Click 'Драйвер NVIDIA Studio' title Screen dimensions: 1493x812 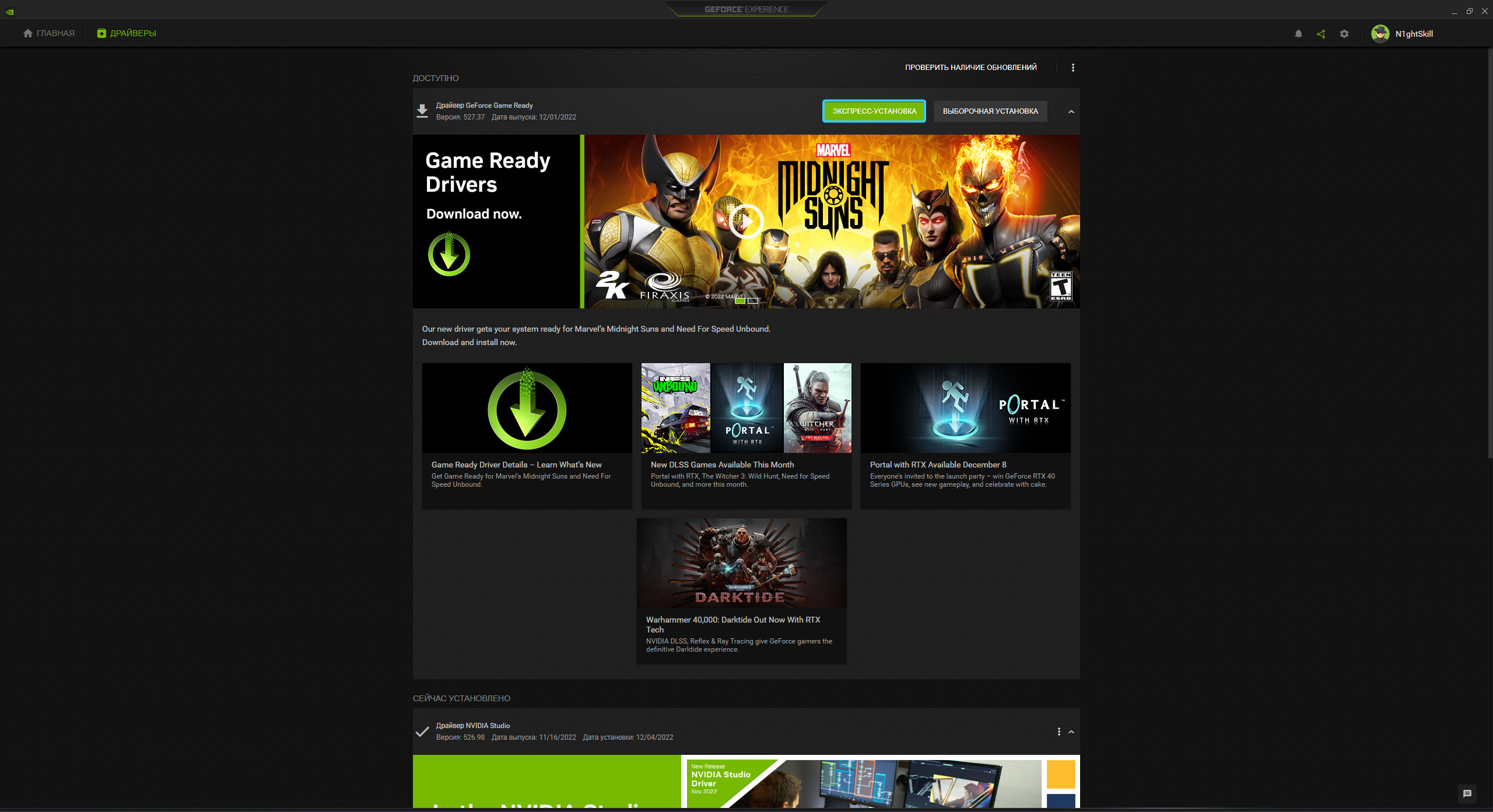tap(473, 726)
